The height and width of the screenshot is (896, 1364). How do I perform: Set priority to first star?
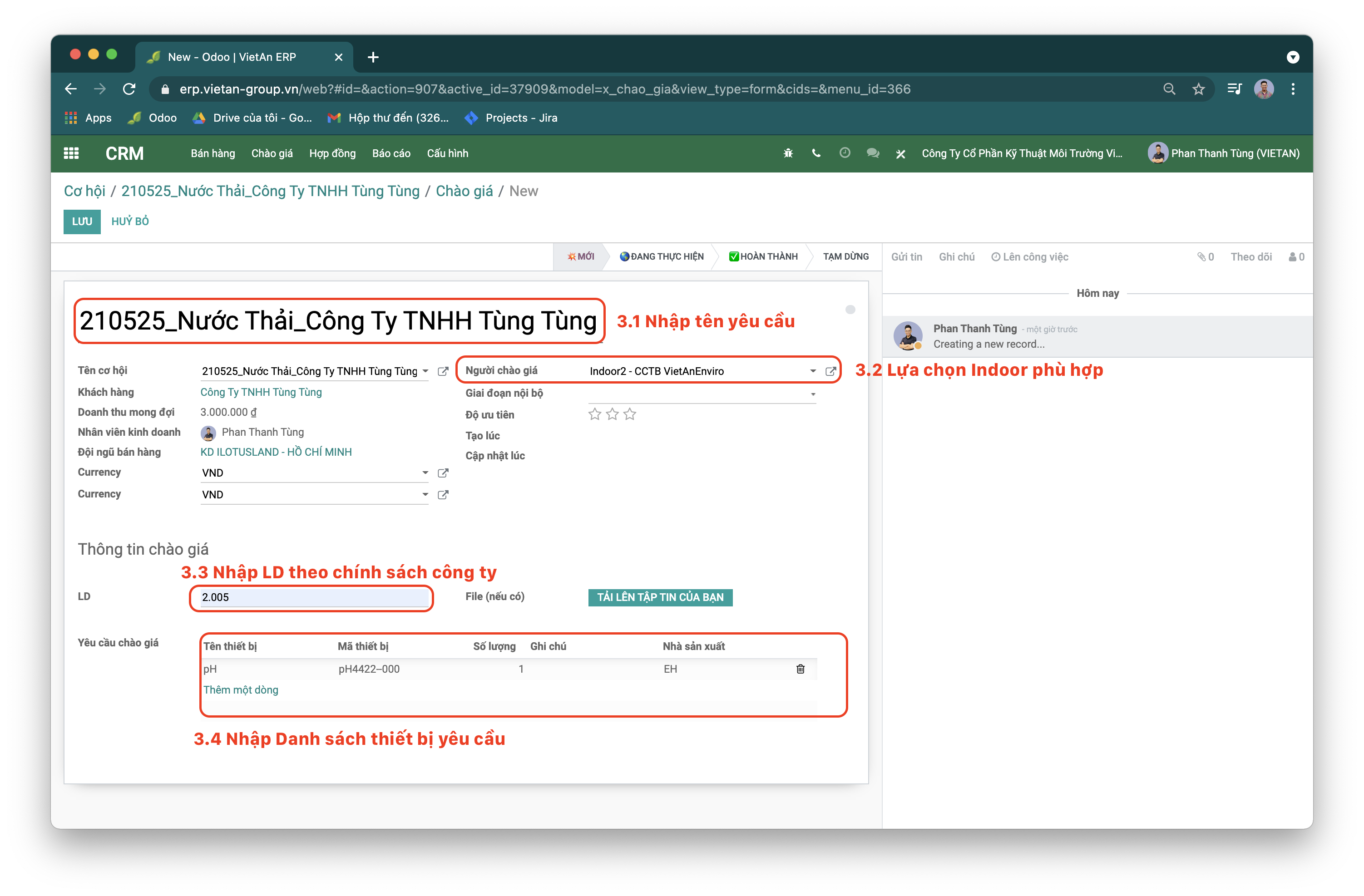[x=595, y=414]
